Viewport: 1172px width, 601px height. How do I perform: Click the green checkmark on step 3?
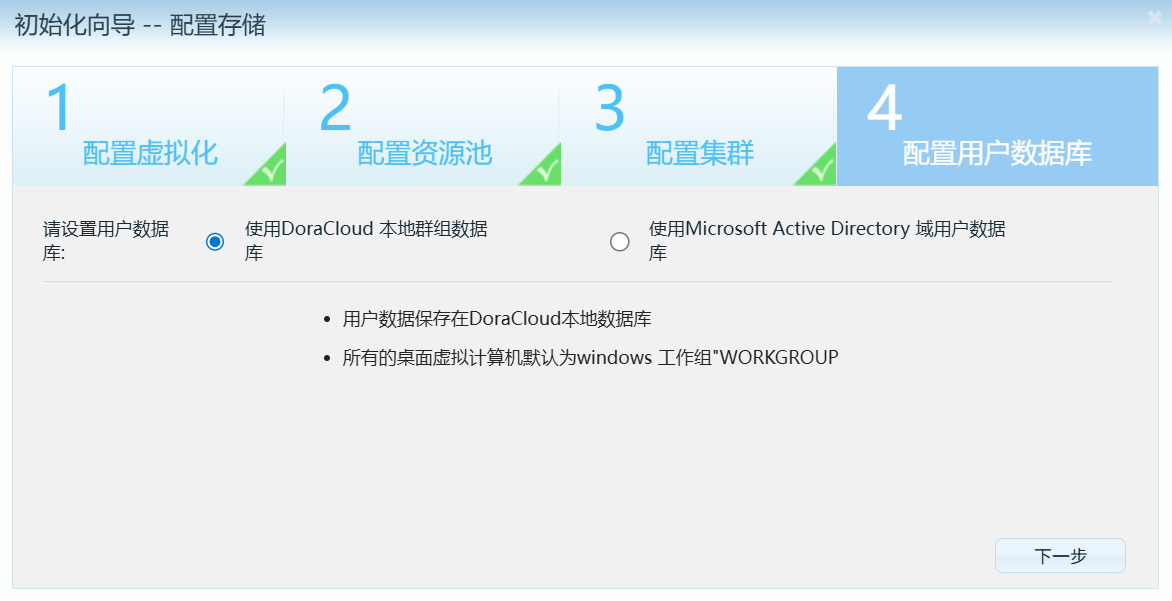point(818,170)
